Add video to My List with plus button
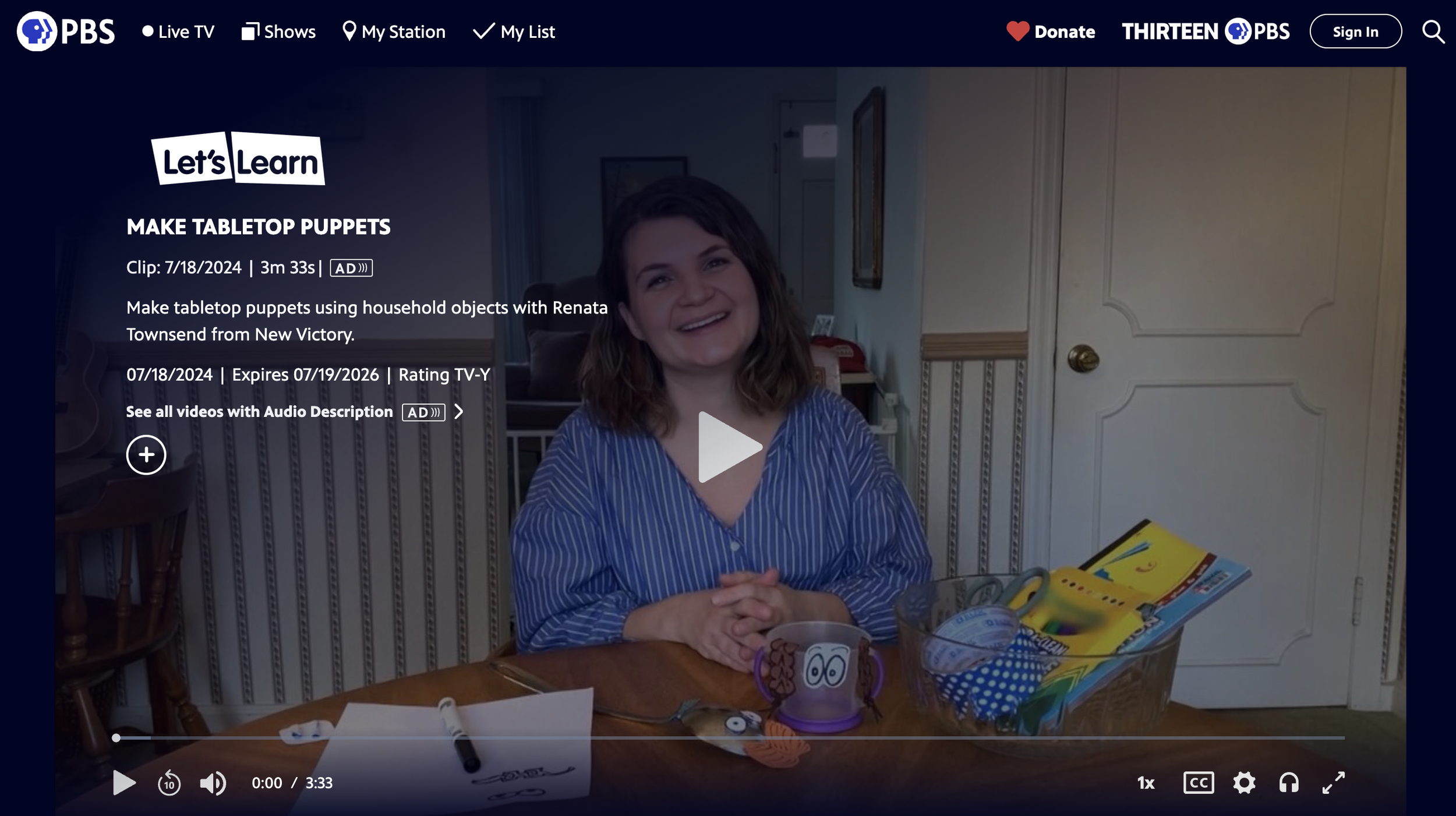The image size is (1456, 816). (x=146, y=455)
